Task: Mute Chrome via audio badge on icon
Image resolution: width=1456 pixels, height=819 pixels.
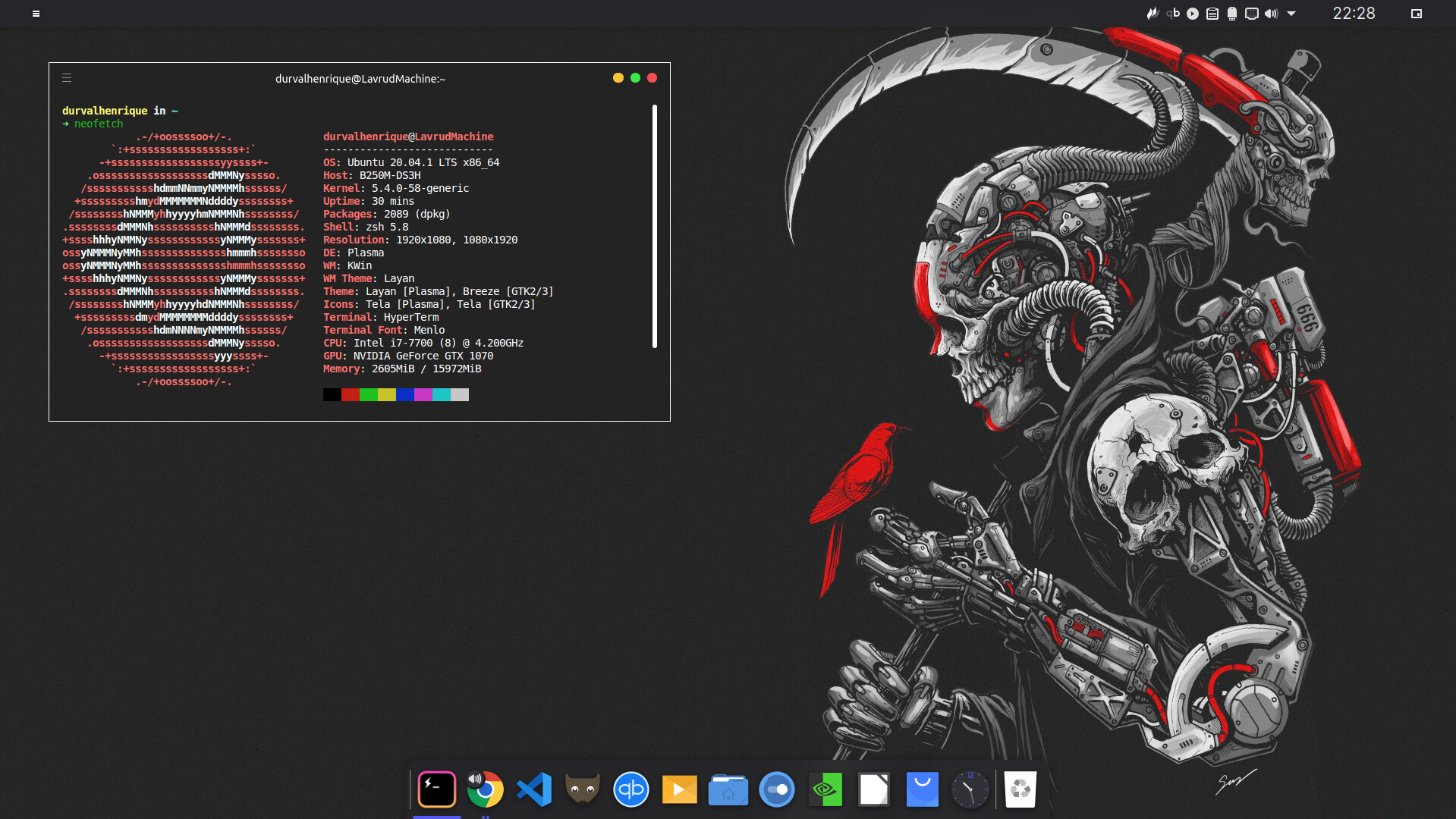Action: [x=475, y=778]
